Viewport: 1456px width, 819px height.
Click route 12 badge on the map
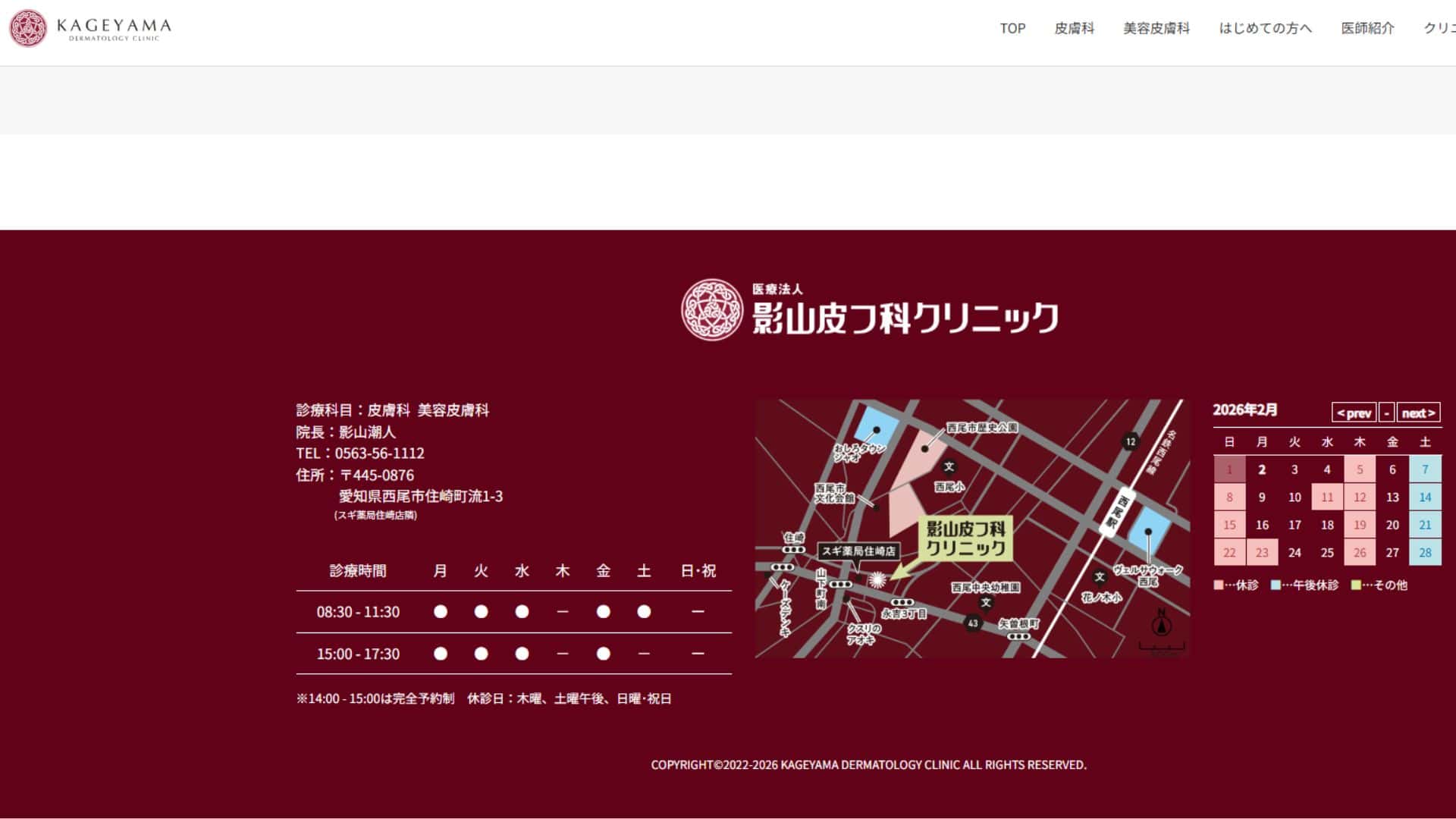pos(1130,441)
